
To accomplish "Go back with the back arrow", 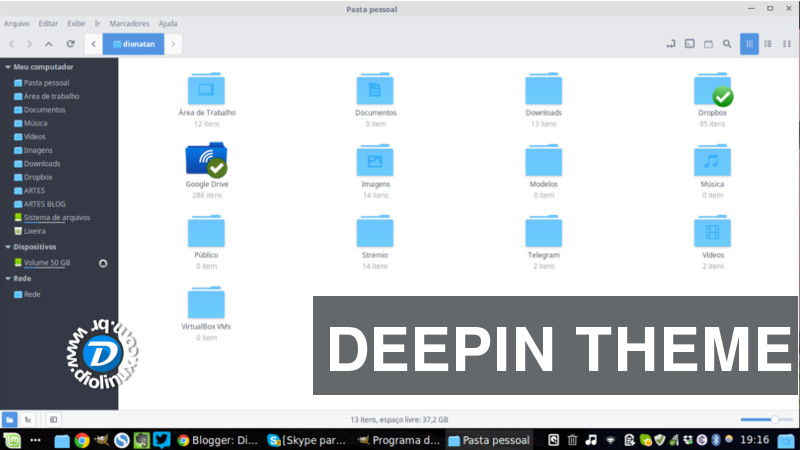I will click(x=12, y=44).
